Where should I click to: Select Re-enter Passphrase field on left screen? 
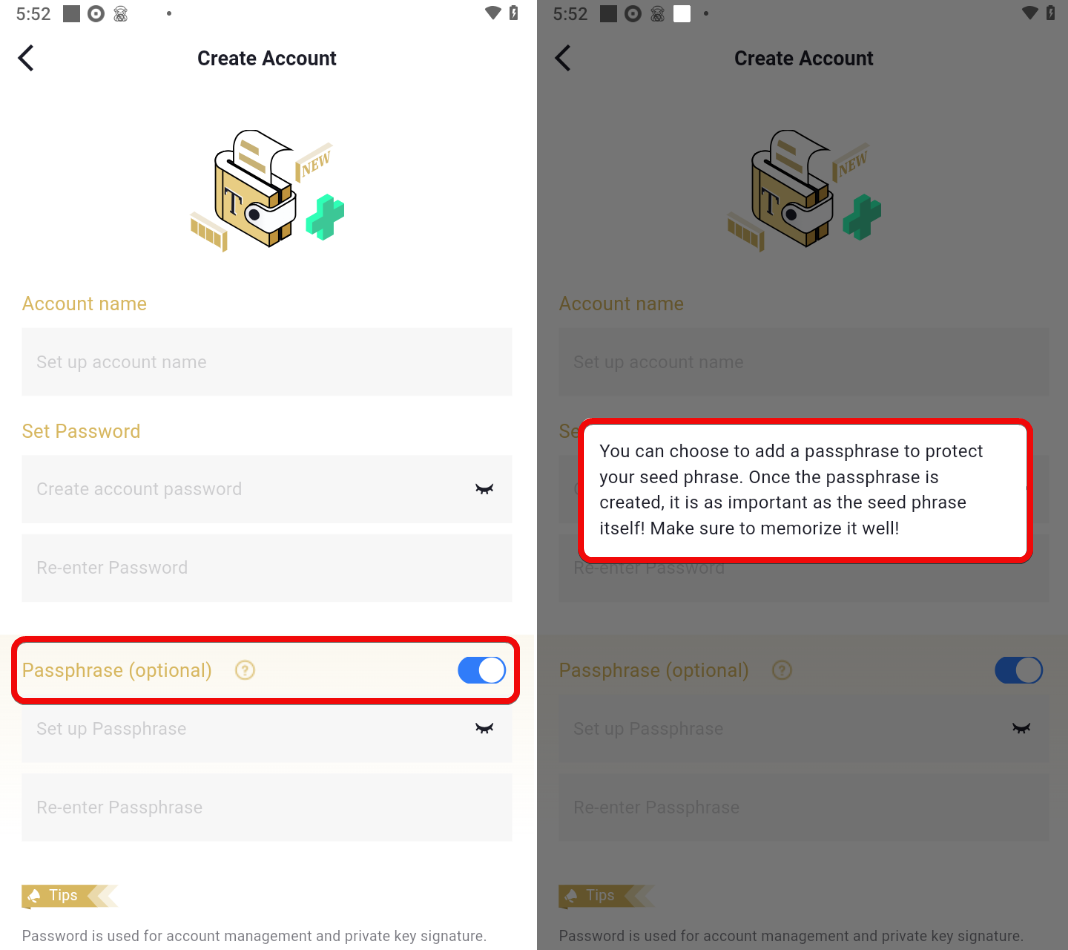tap(267, 807)
